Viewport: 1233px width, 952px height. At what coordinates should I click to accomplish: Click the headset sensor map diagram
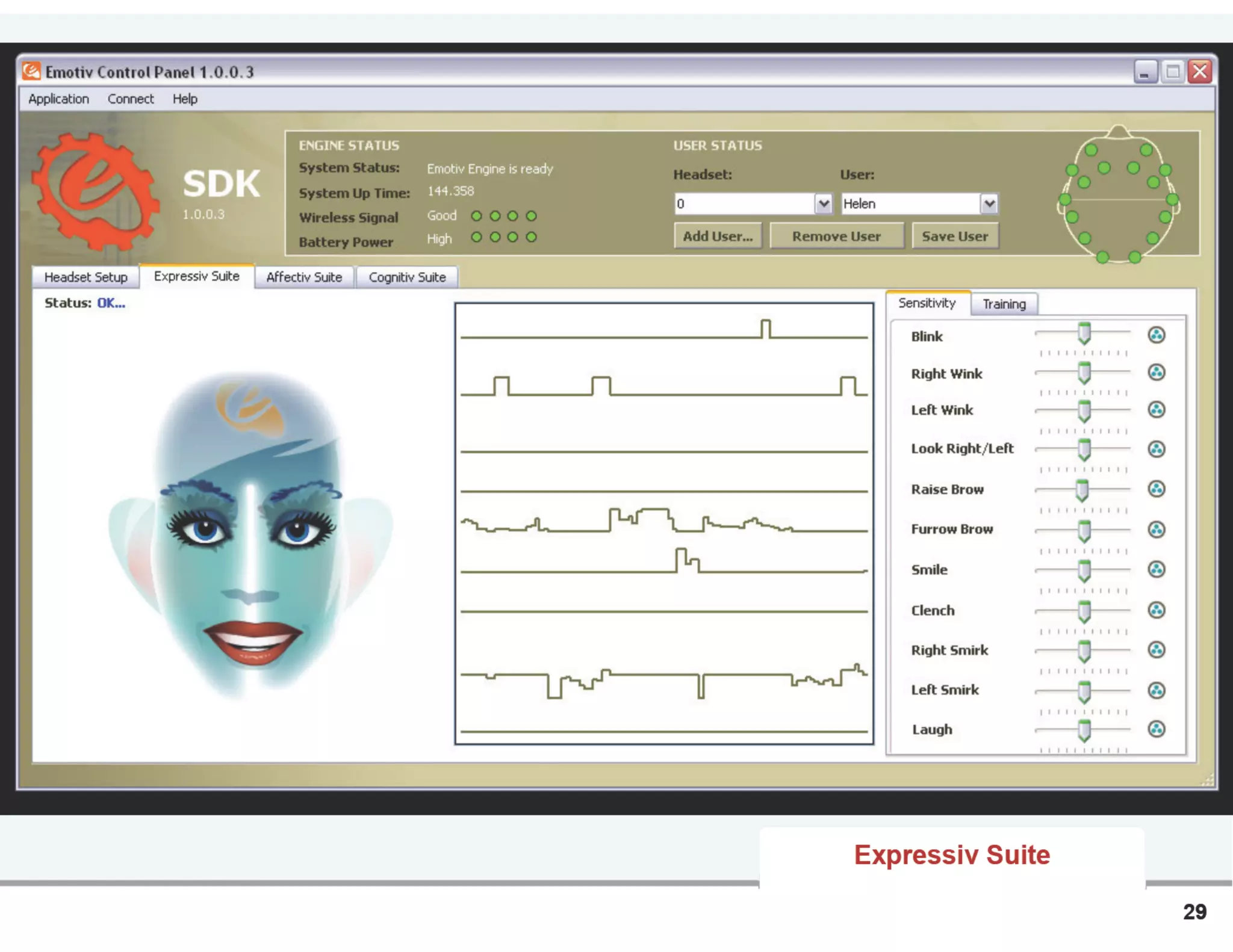1119,194
